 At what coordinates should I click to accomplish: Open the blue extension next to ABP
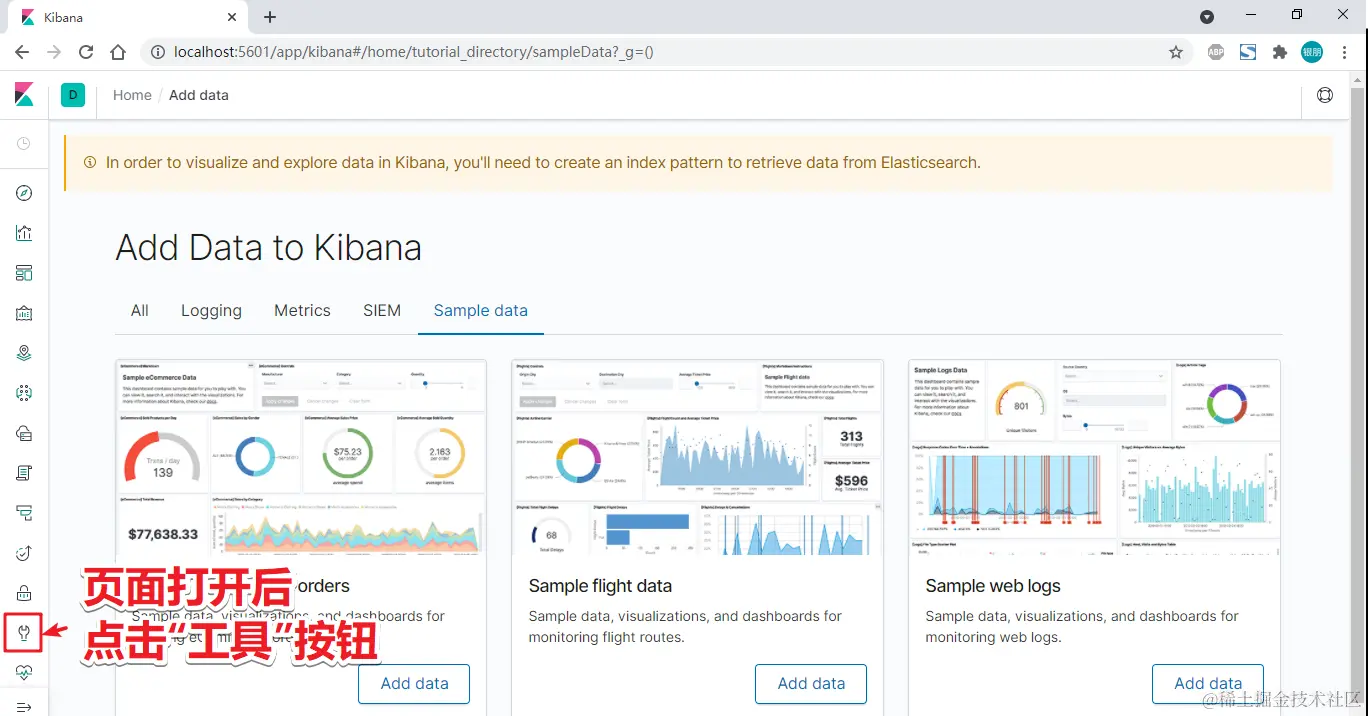click(x=1248, y=52)
